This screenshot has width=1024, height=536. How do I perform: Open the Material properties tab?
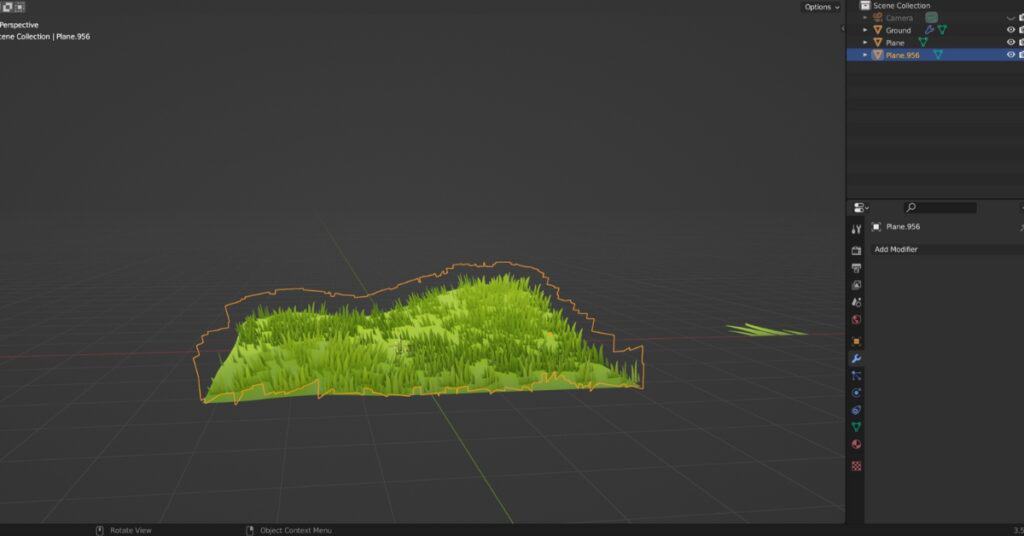(x=856, y=445)
